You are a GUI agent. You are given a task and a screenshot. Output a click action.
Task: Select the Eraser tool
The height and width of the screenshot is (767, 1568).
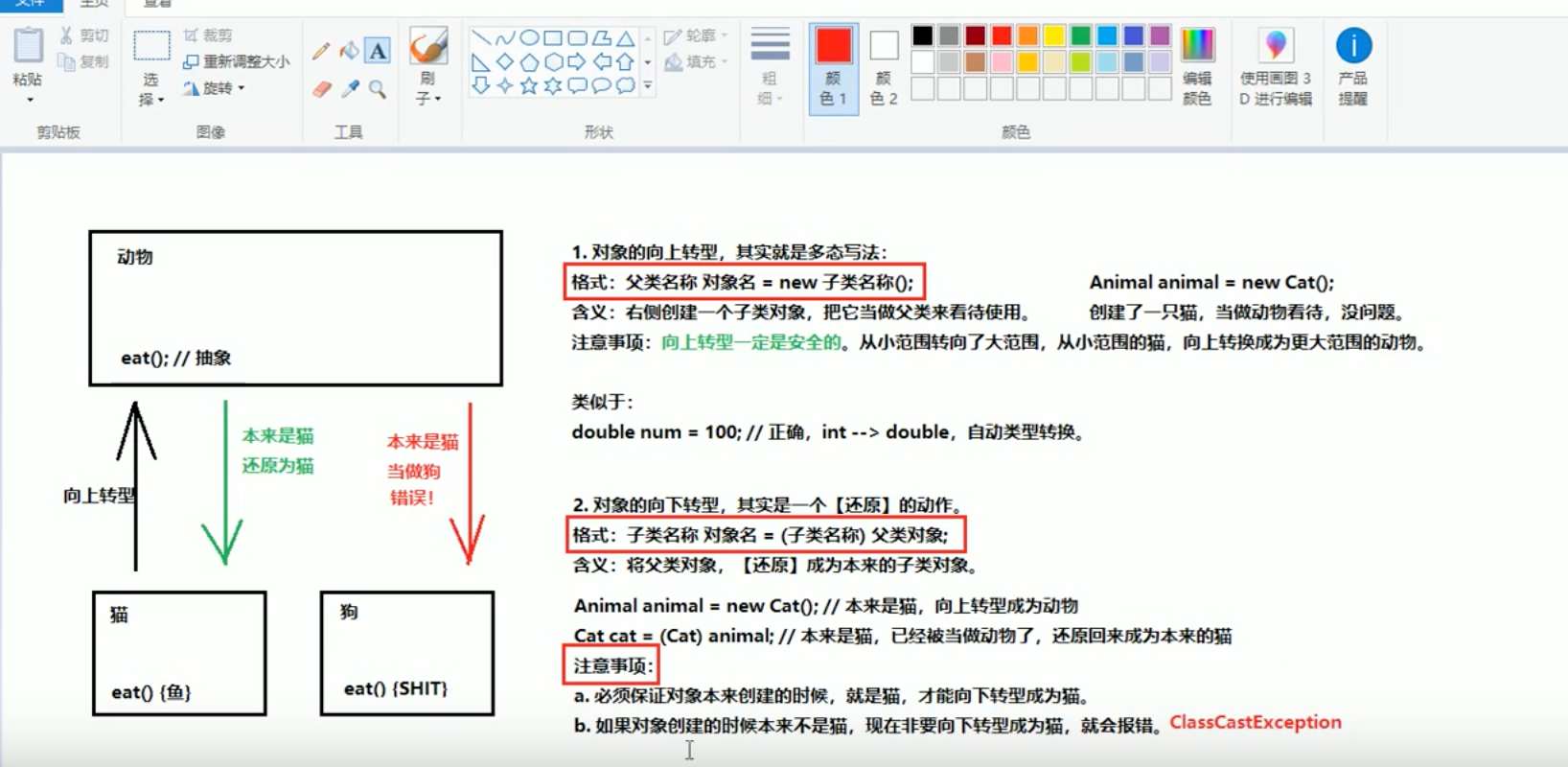(321, 89)
